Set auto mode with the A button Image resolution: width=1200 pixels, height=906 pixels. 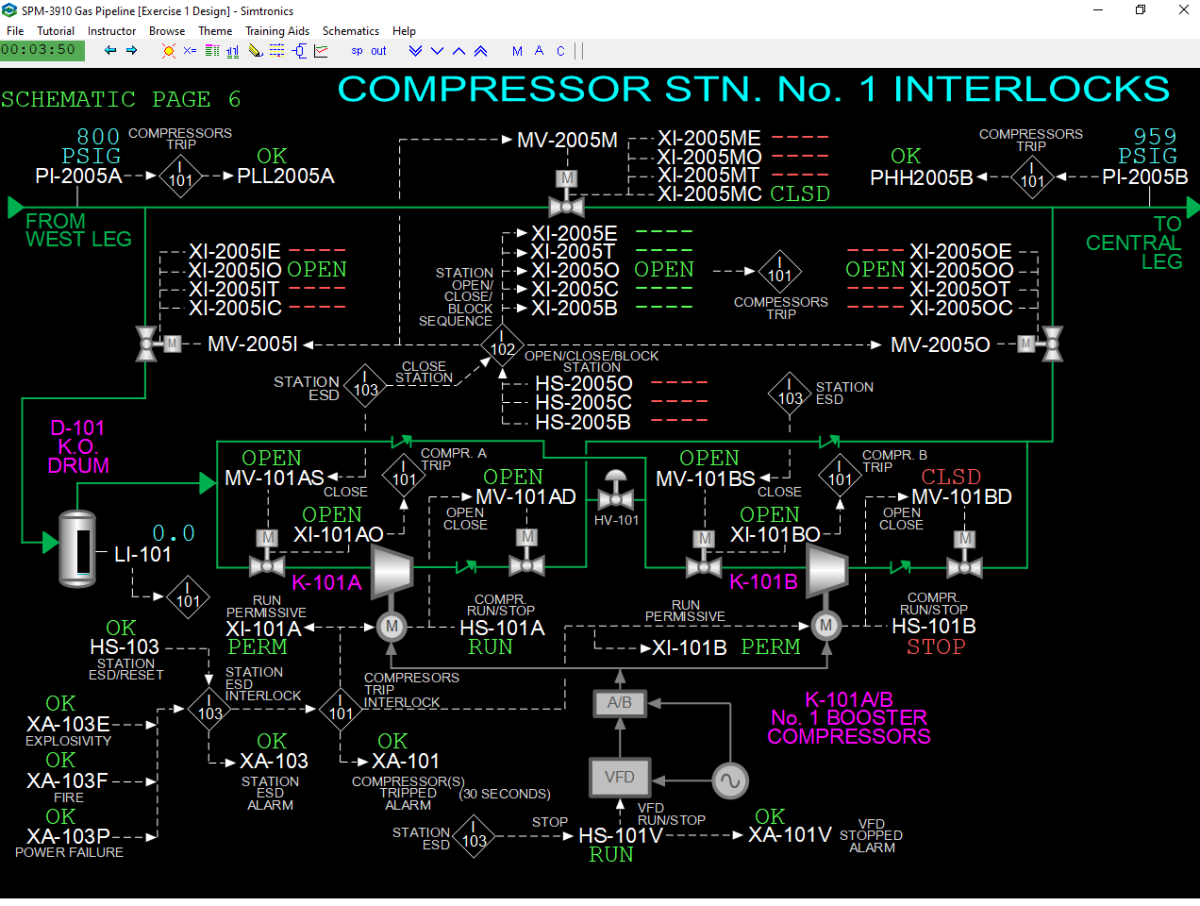coord(539,51)
